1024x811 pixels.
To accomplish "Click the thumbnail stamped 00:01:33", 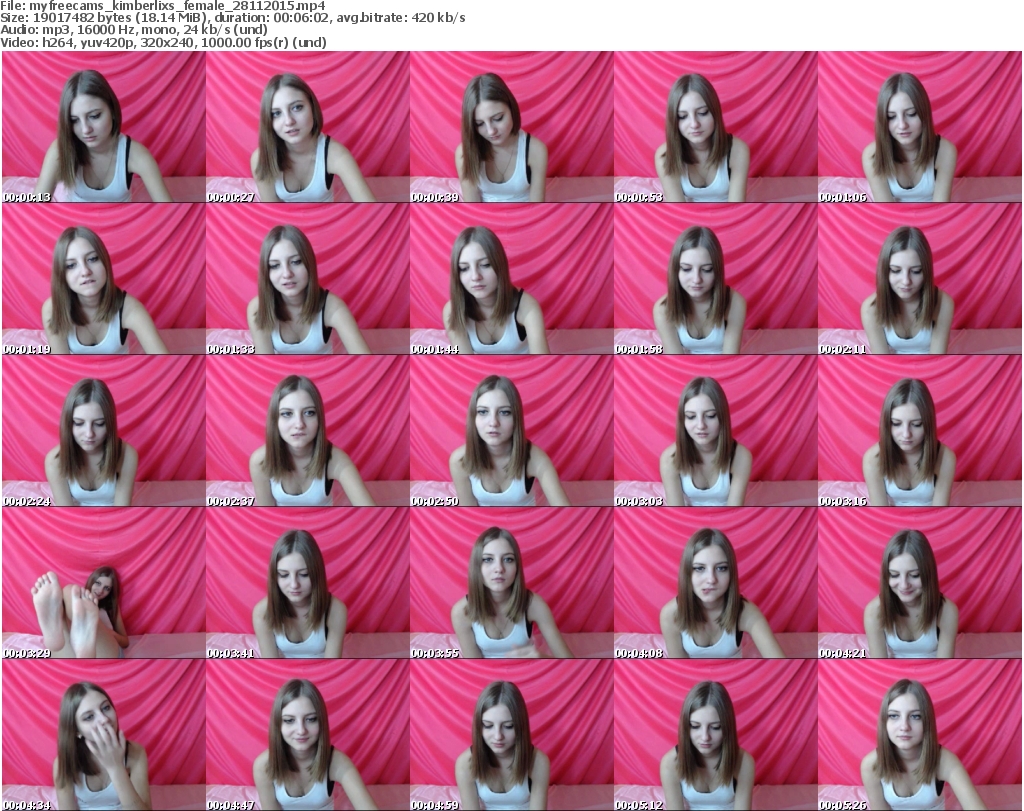I will click(x=308, y=279).
